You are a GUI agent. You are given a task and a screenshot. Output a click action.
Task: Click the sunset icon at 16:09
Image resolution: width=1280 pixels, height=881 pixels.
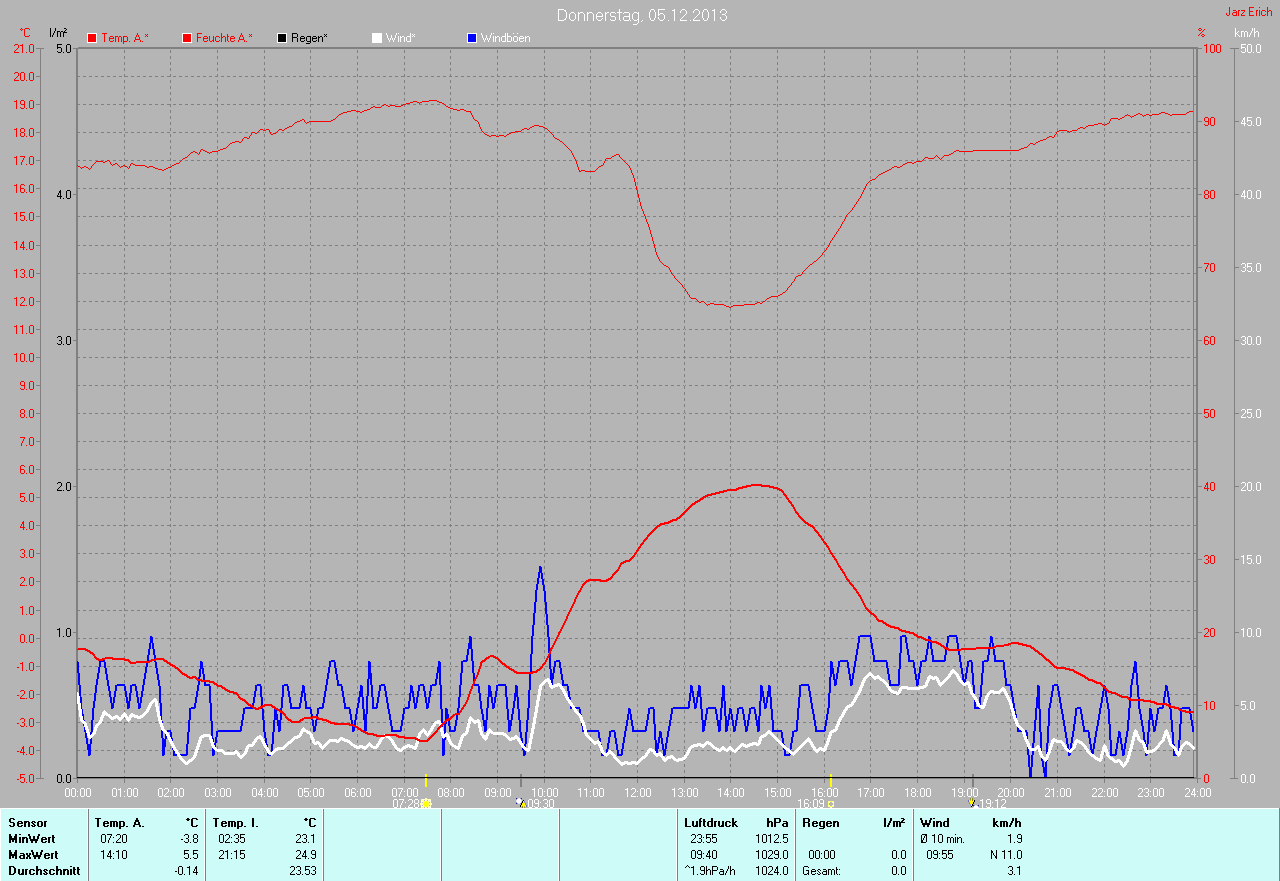[830, 803]
